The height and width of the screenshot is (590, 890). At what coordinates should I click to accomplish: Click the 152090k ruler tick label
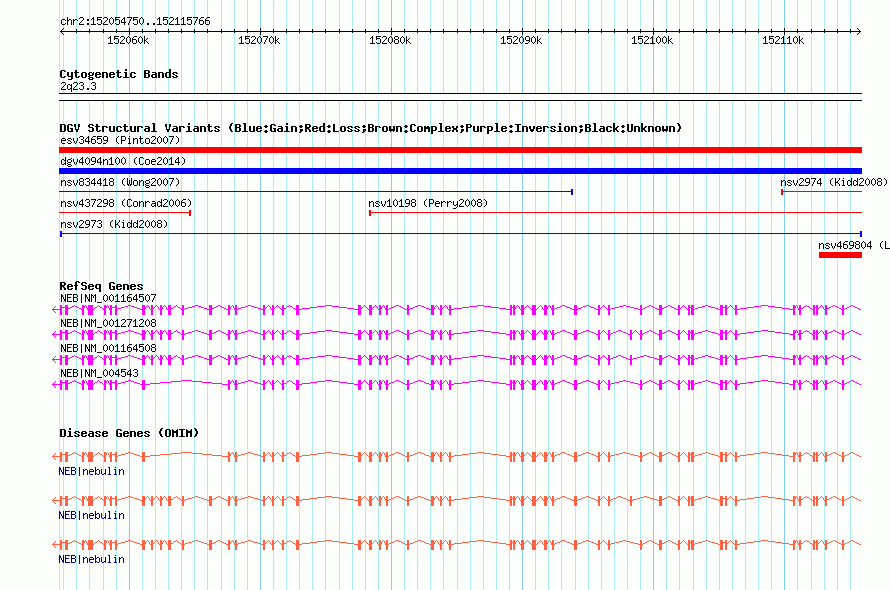point(521,40)
